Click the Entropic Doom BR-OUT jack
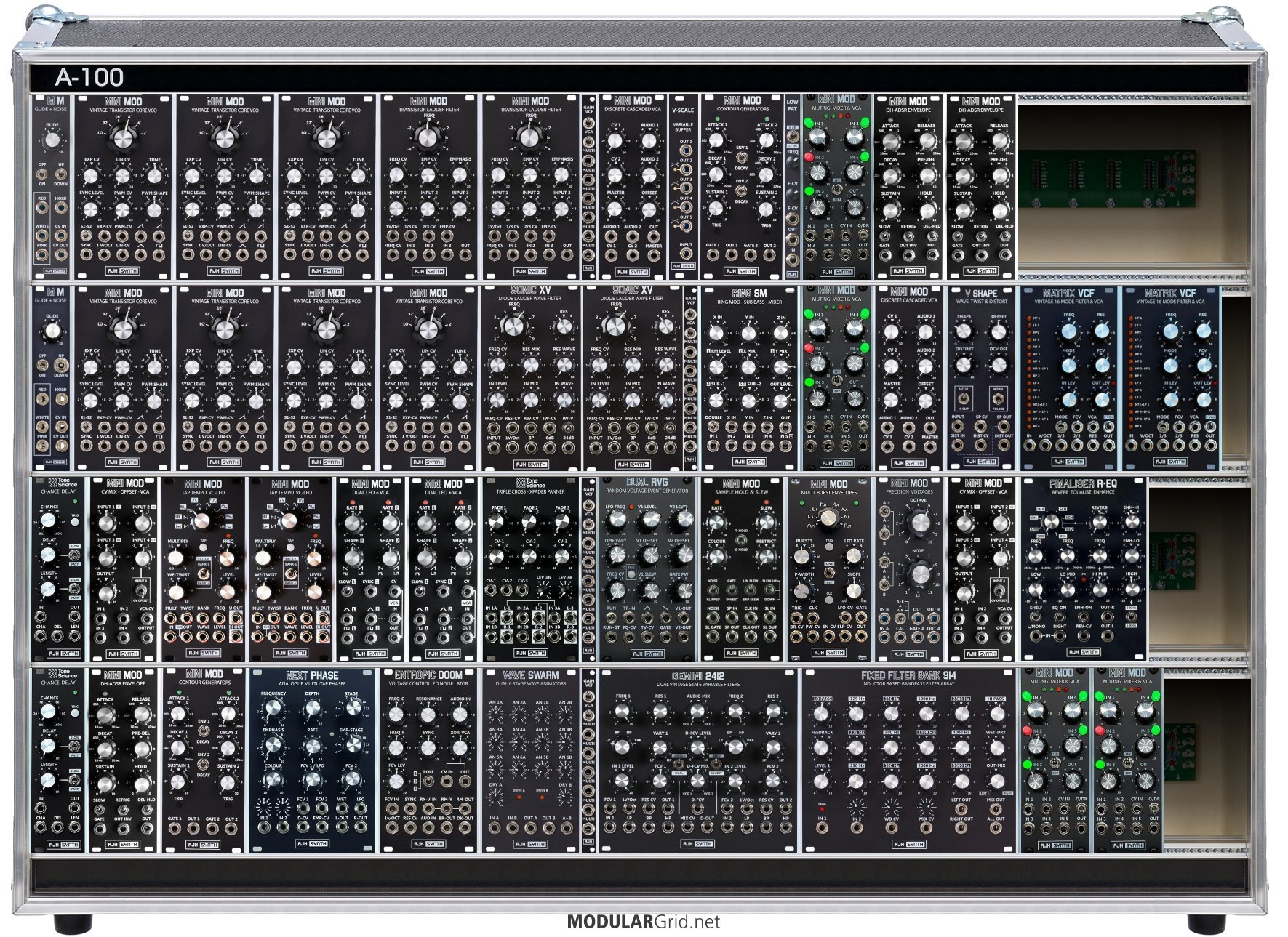The height and width of the screenshot is (937, 1288). pos(447,827)
